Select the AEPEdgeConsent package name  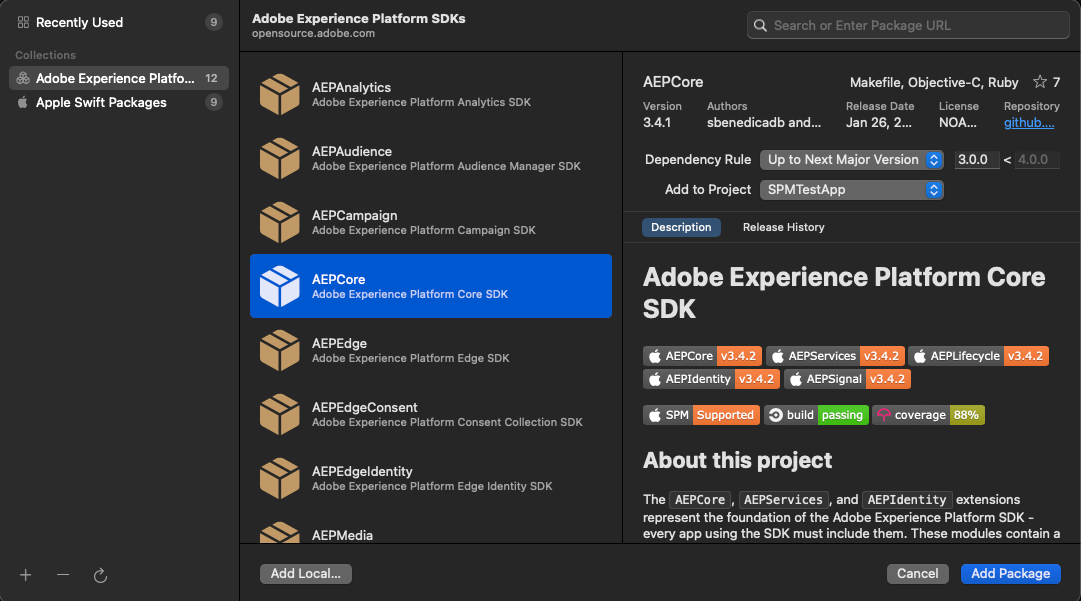(x=365, y=407)
